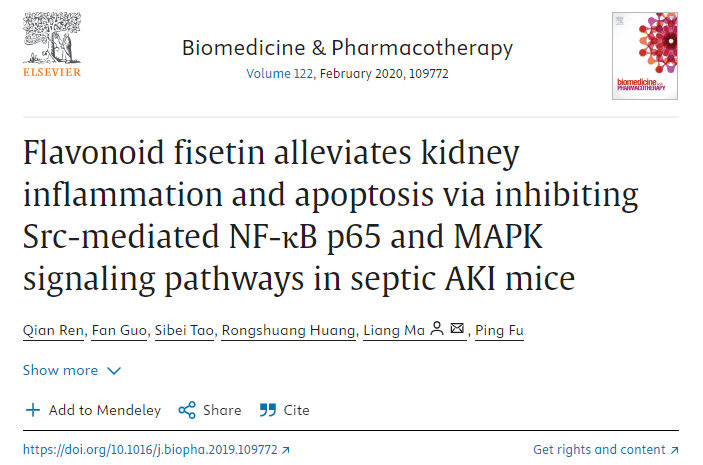
Task: Click the envelope email icon beside Liang Ma
Action: [x=457, y=328]
